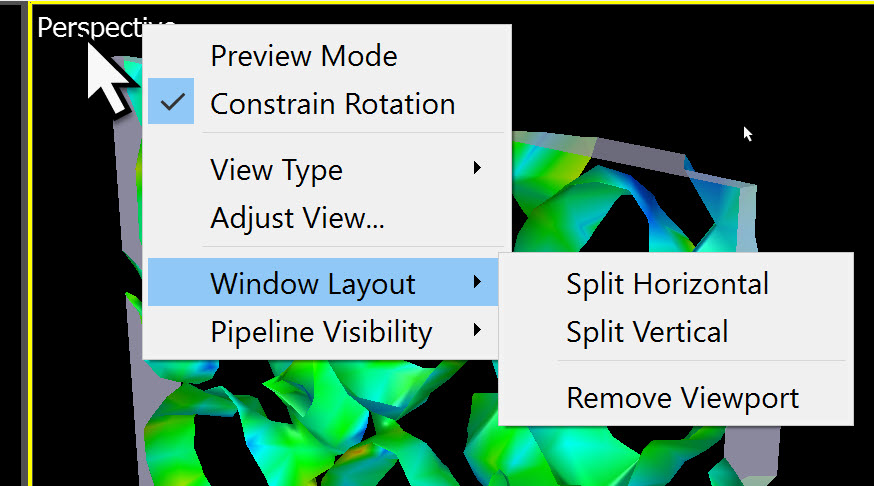Toggle Preview Mode in the context menu
Screen dimensions: 874x486
(303, 56)
